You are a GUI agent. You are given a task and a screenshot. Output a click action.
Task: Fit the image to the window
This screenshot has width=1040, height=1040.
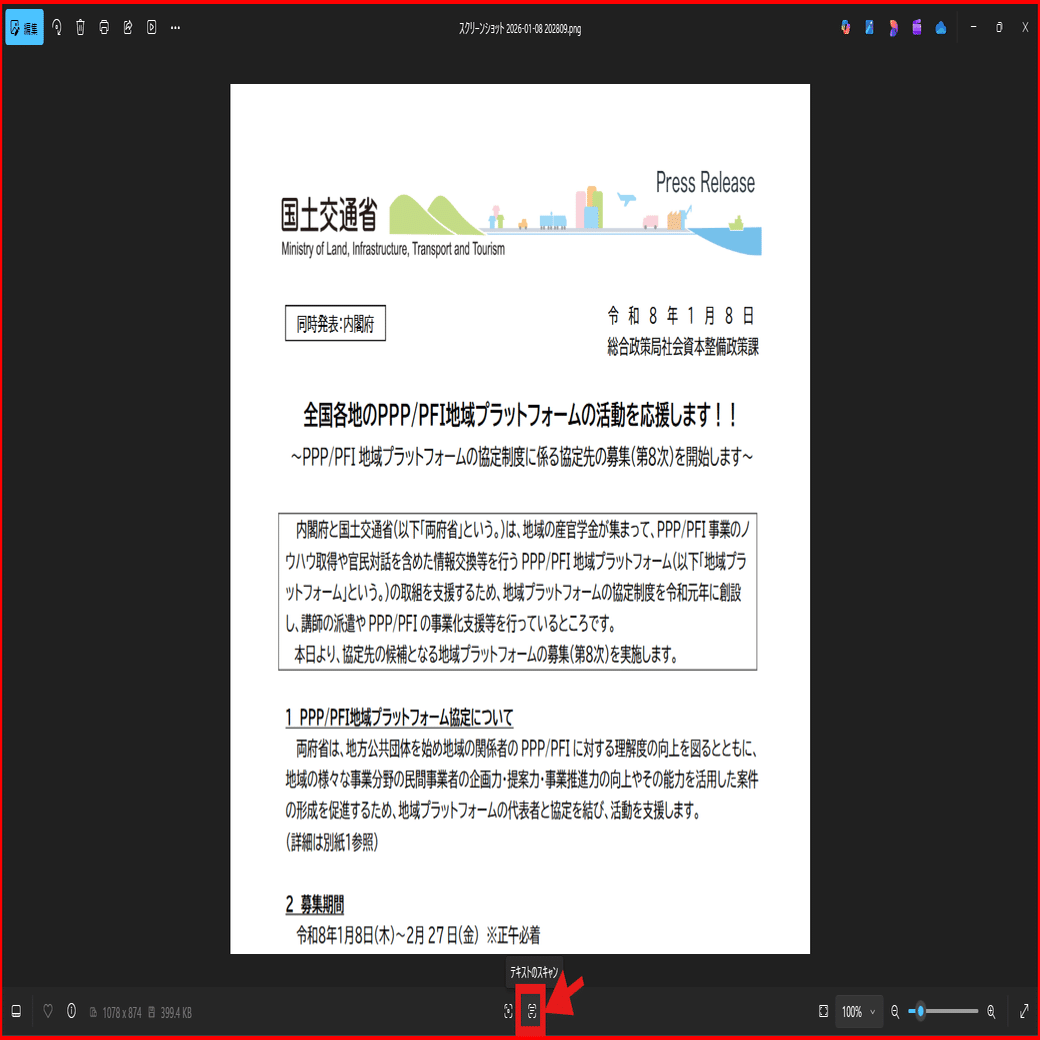tap(823, 1011)
